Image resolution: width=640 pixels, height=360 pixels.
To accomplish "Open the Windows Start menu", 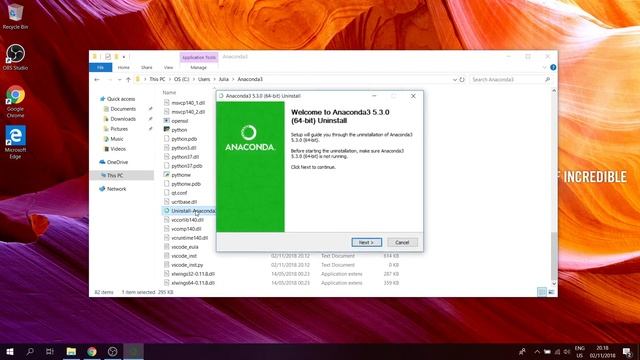I will (x=10, y=351).
